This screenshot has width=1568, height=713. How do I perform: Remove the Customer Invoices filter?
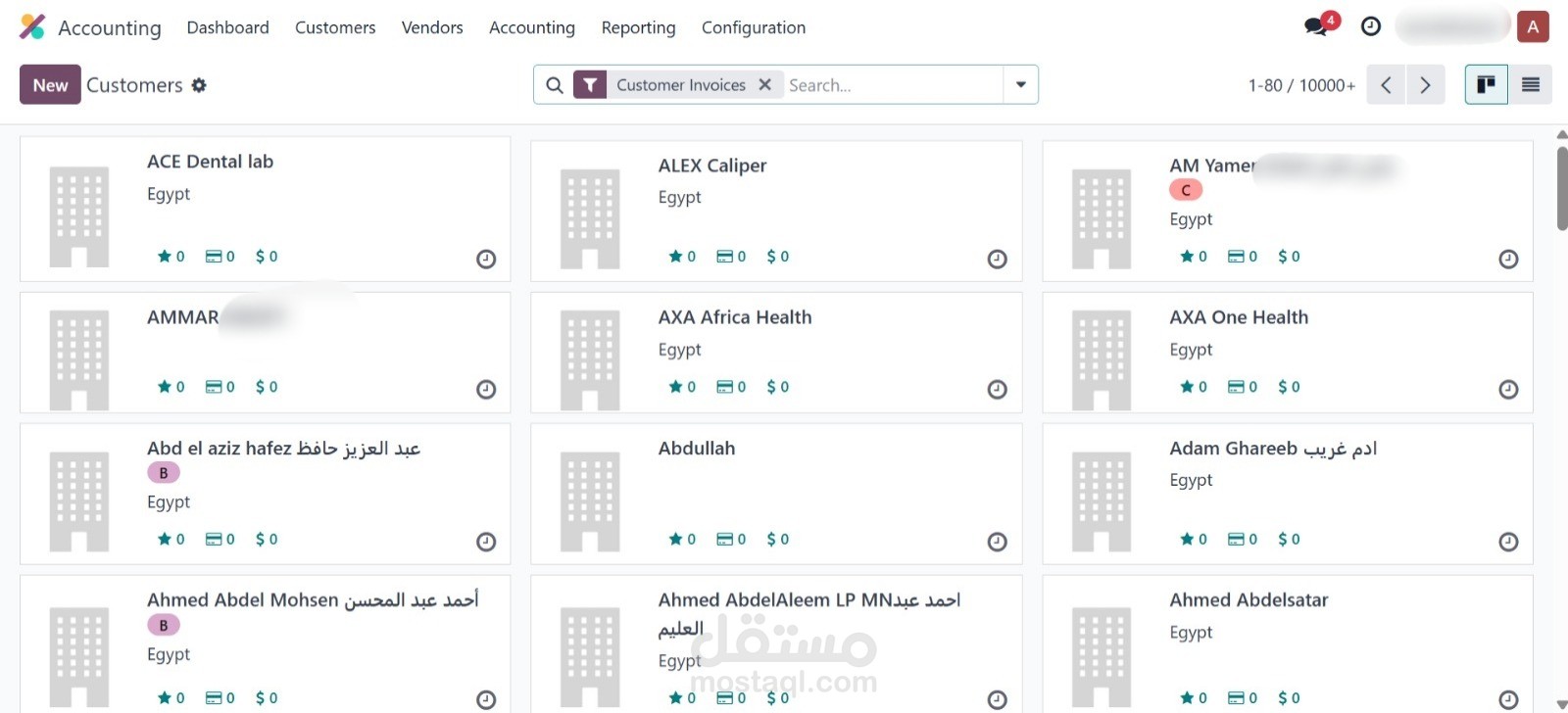[x=765, y=85]
